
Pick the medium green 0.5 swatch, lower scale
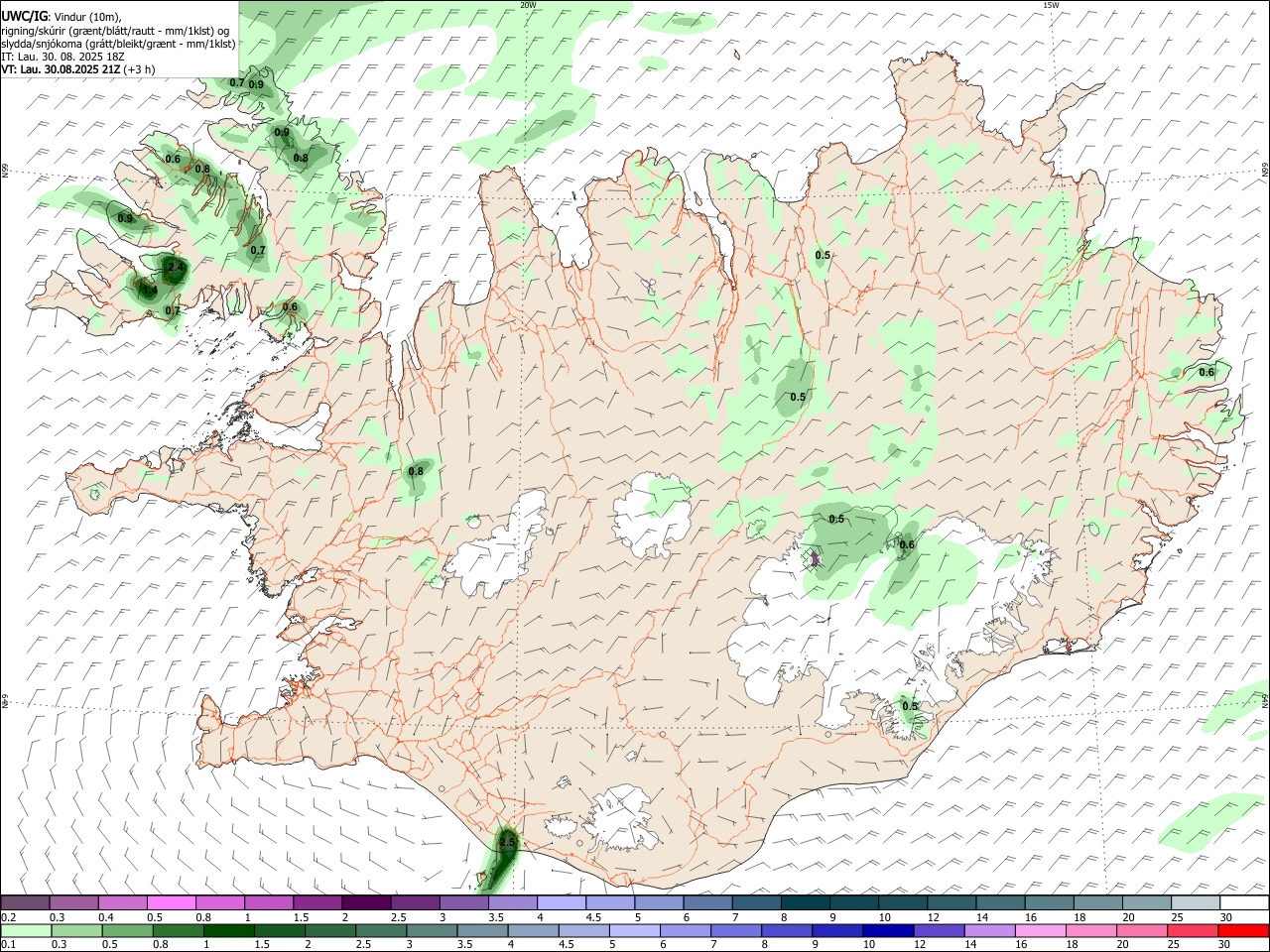tap(127, 930)
